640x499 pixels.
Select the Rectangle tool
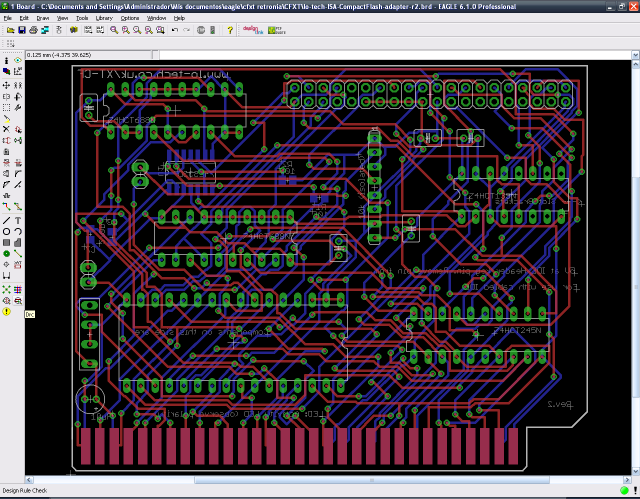(x=6, y=243)
